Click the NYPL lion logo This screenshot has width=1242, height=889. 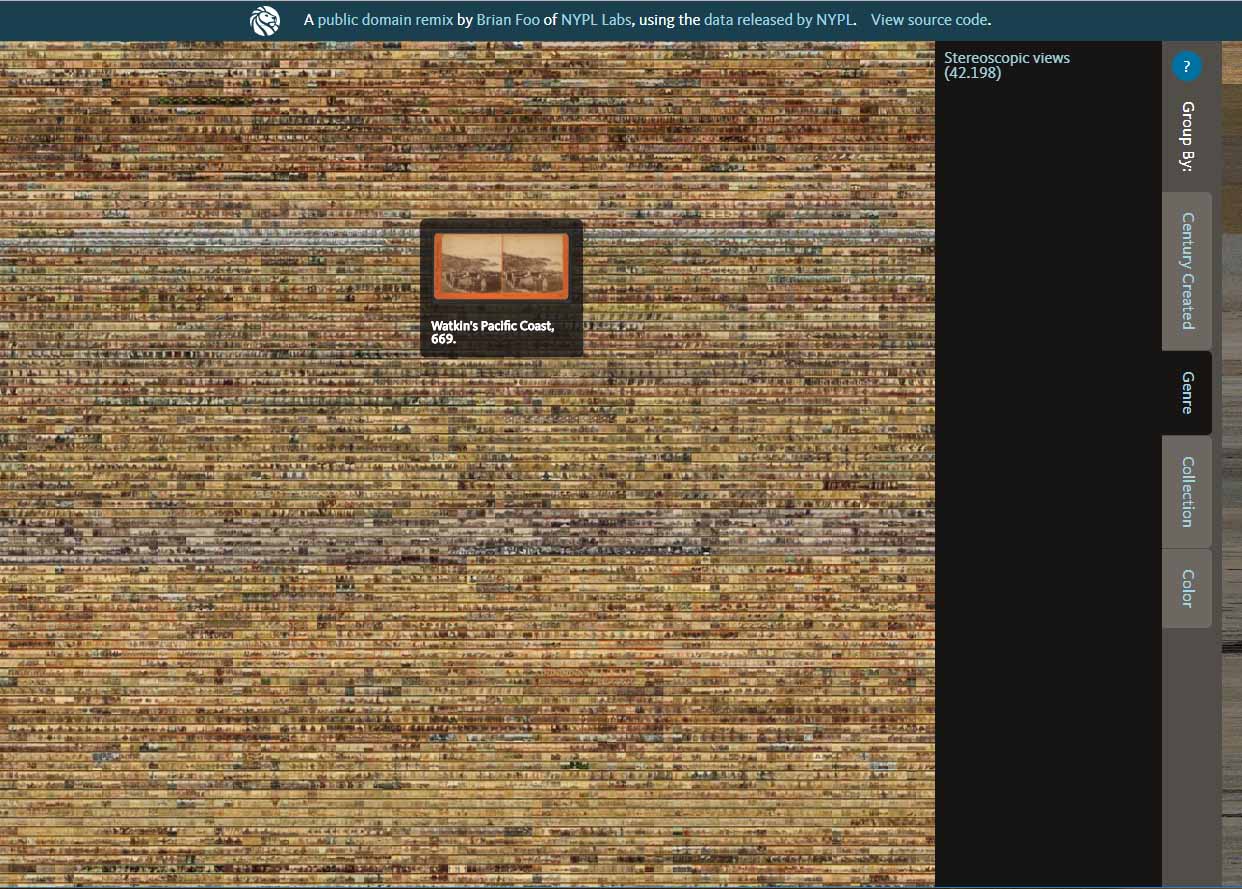tap(265, 20)
